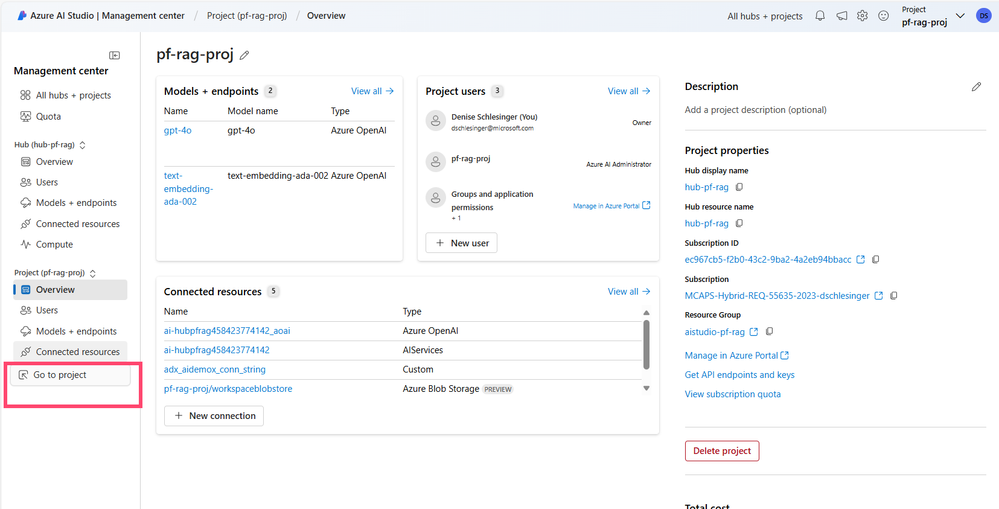Image resolution: width=999 pixels, height=509 pixels.
Task: Expand Project (pf-rag-proj) switcher
Action: point(92,273)
